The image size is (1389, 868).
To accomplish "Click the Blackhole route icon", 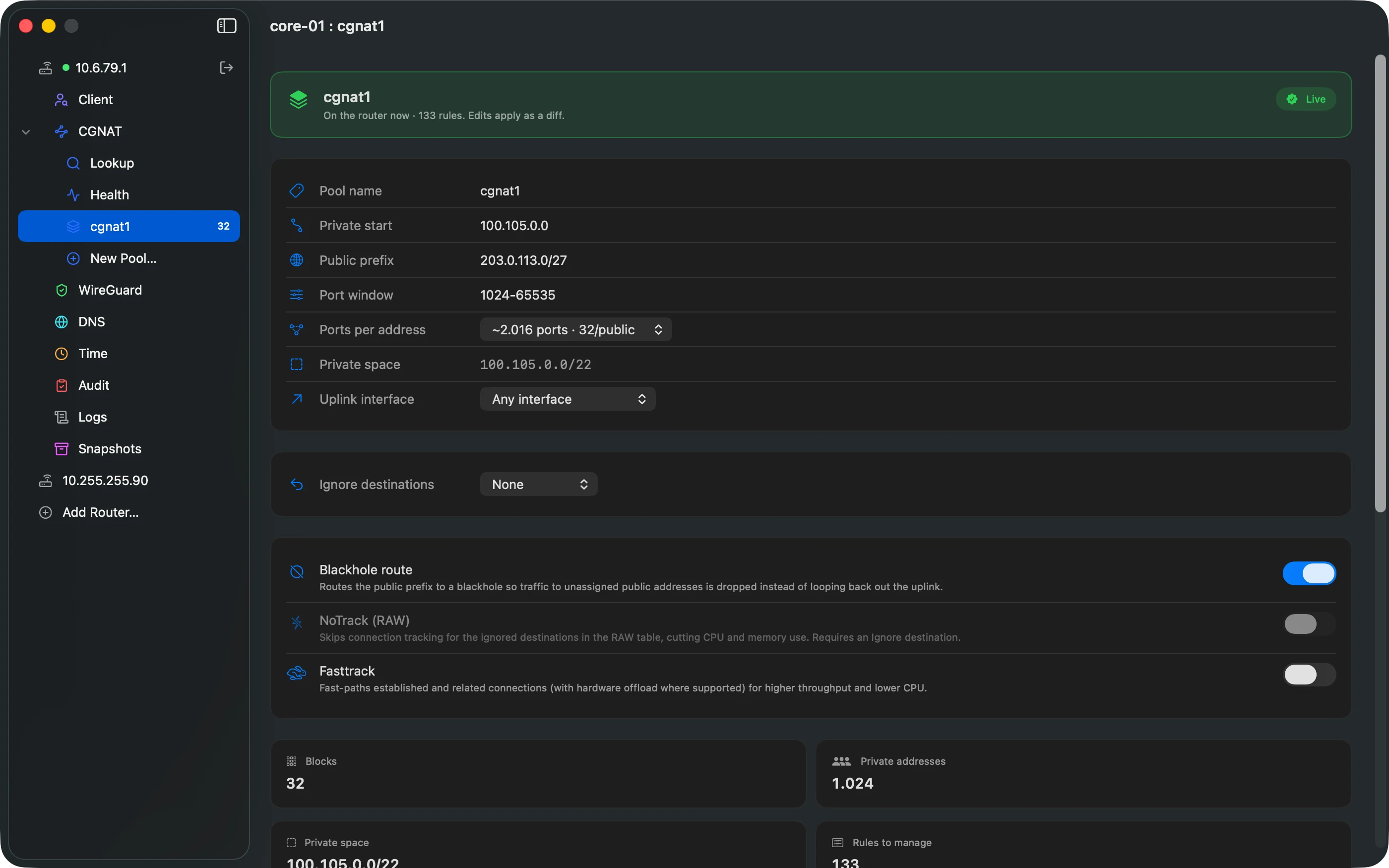I will click(297, 572).
